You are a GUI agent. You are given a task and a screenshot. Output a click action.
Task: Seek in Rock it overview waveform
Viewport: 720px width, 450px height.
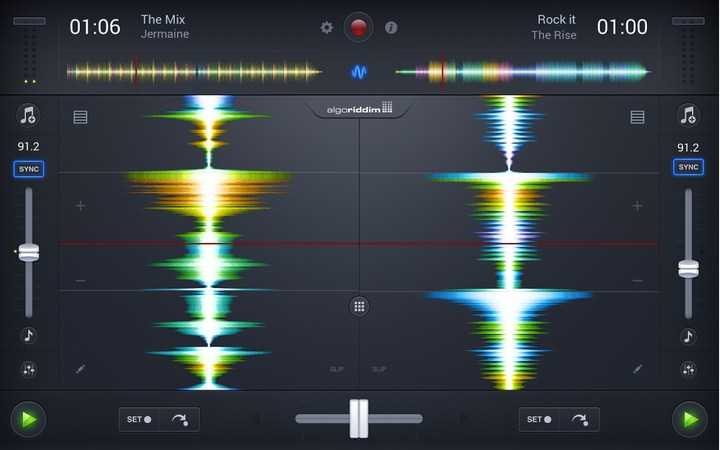[523, 72]
